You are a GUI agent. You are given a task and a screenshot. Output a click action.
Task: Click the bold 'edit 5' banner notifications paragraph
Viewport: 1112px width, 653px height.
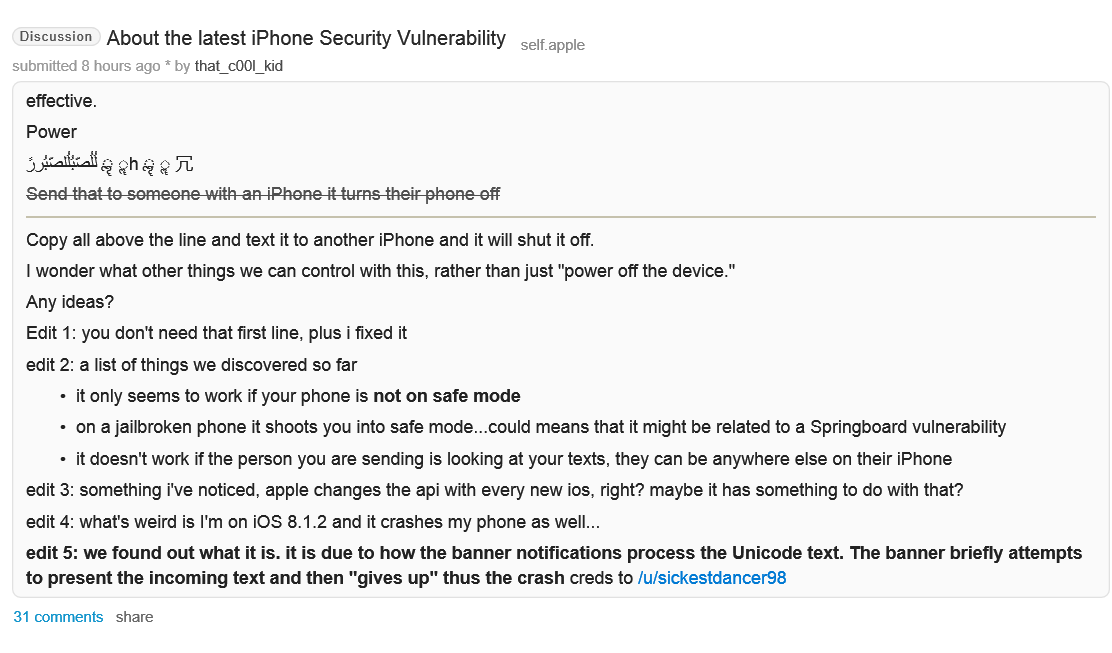click(554, 565)
